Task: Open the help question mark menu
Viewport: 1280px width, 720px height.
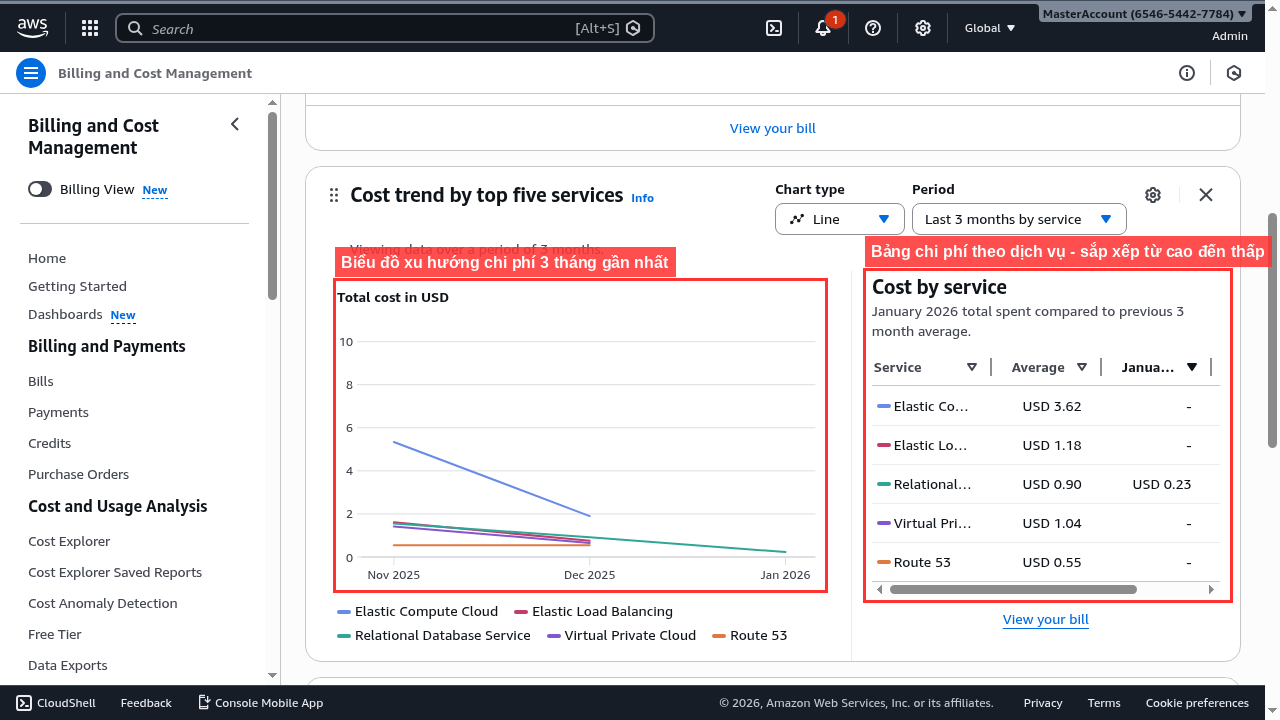Action: (873, 28)
